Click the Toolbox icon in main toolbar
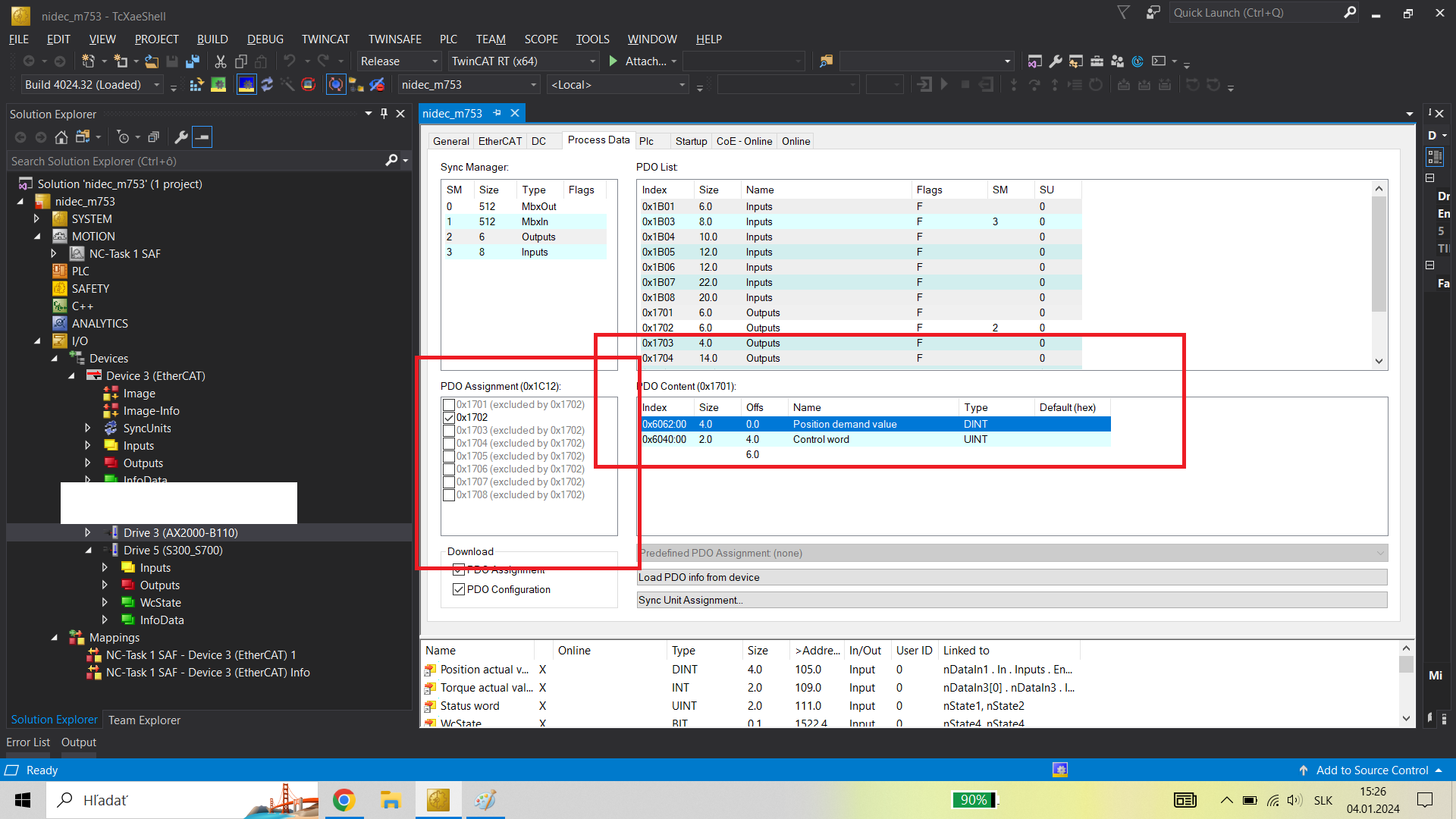Viewport: 1456px width, 819px height. [x=1097, y=61]
